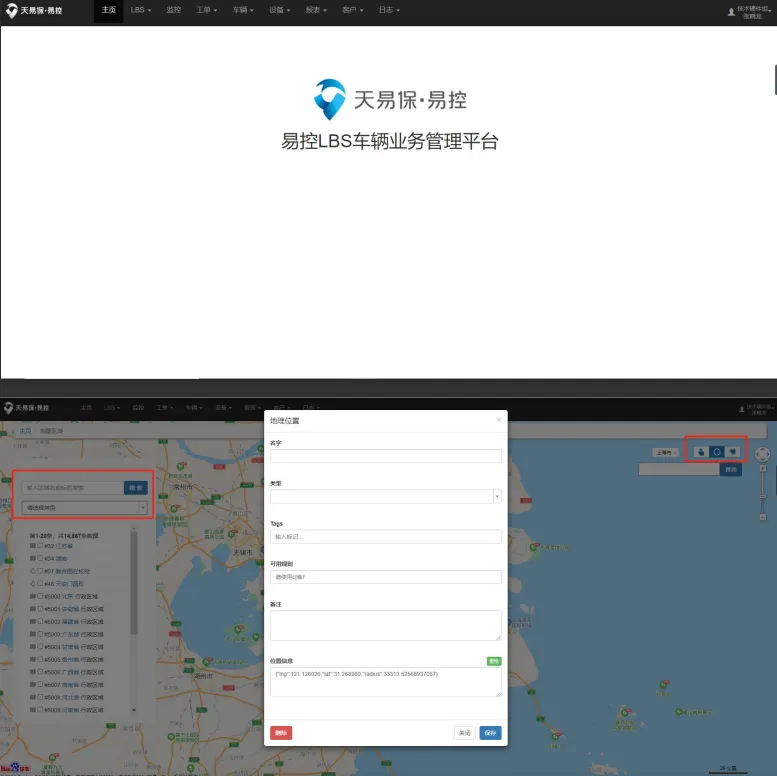Viewport: 777px width, 776px height.
Task: Expand the 上海市 city selector on map
Action: [664, 452]
